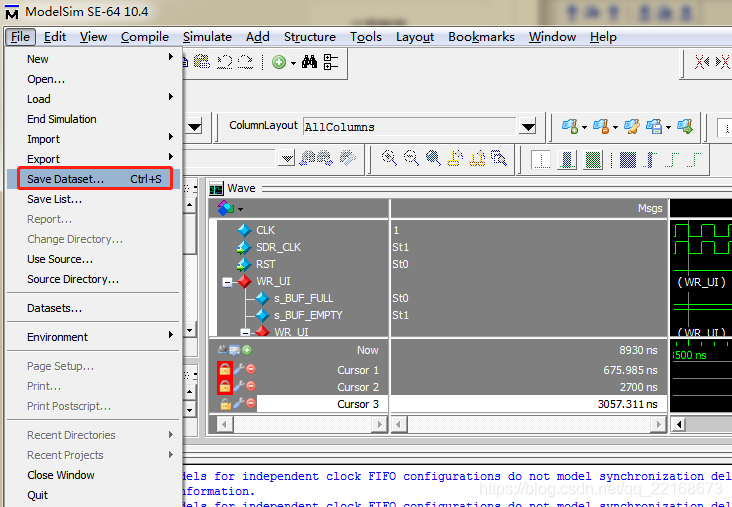Collapse the top-level WR_UI signal group
The height and width of the screenshot is (507, 732).
pos(227,282)
